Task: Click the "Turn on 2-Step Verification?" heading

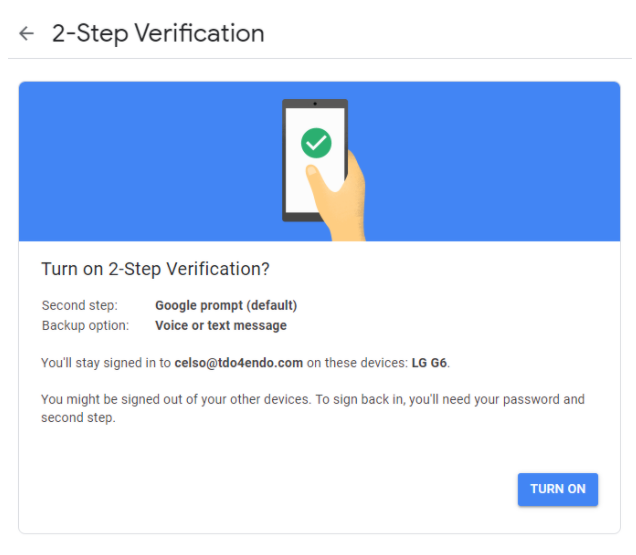Action: tap(155, 269)
